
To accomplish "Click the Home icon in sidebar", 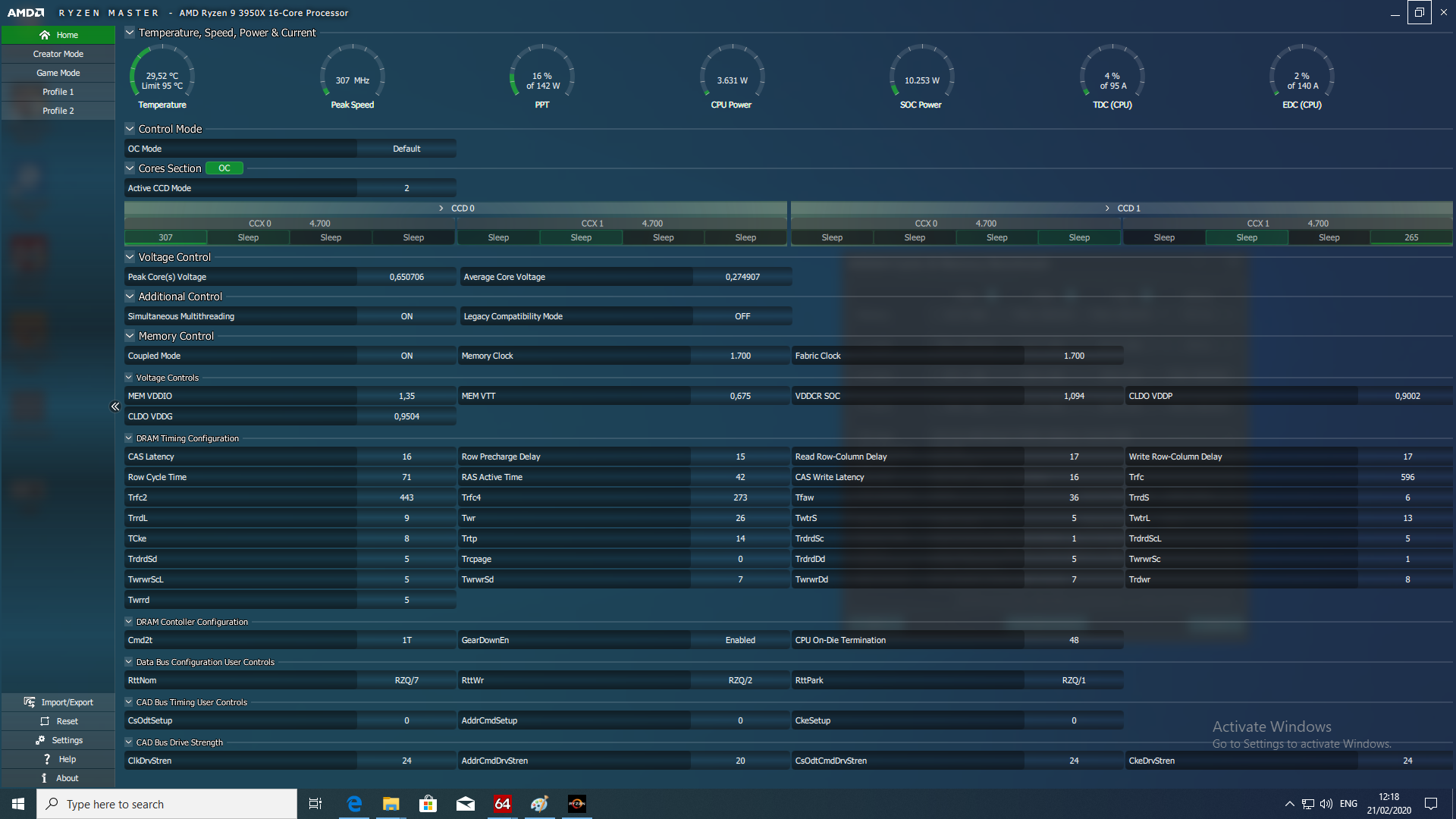I will coord(45,35).
